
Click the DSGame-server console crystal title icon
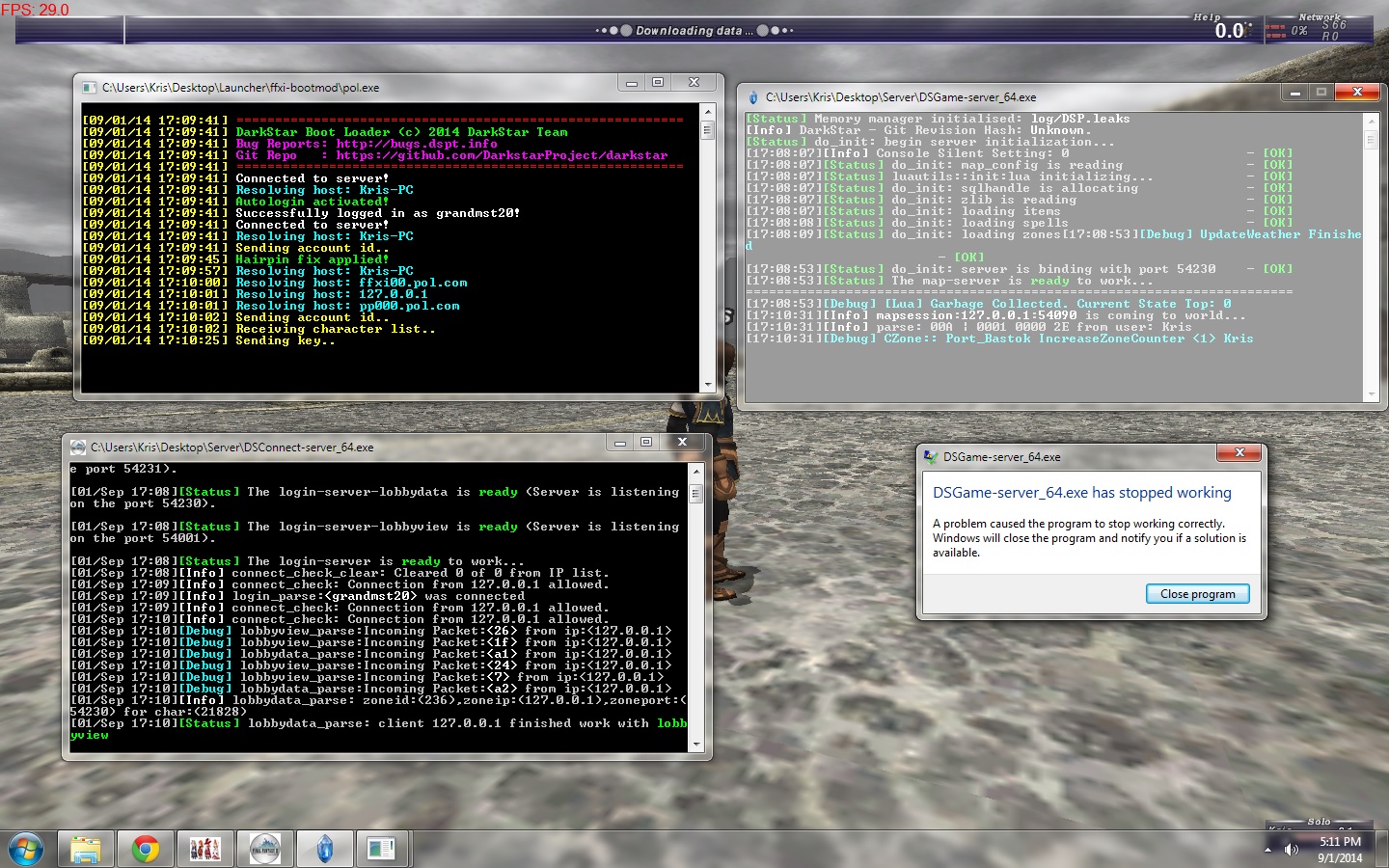[753, 97]
